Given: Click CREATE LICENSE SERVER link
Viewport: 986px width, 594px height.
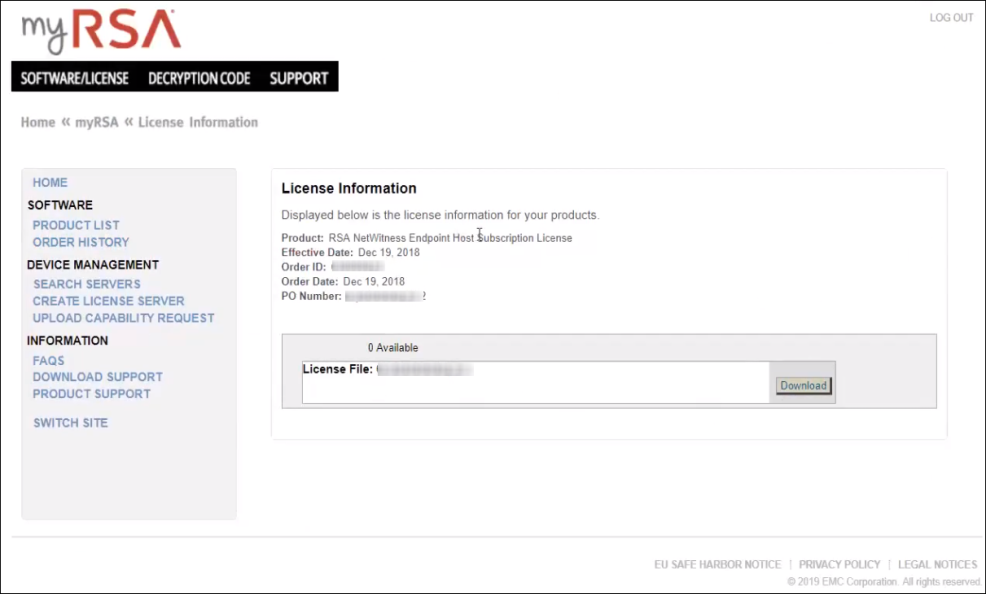Looking at the screenshot, I should [108, 301].
